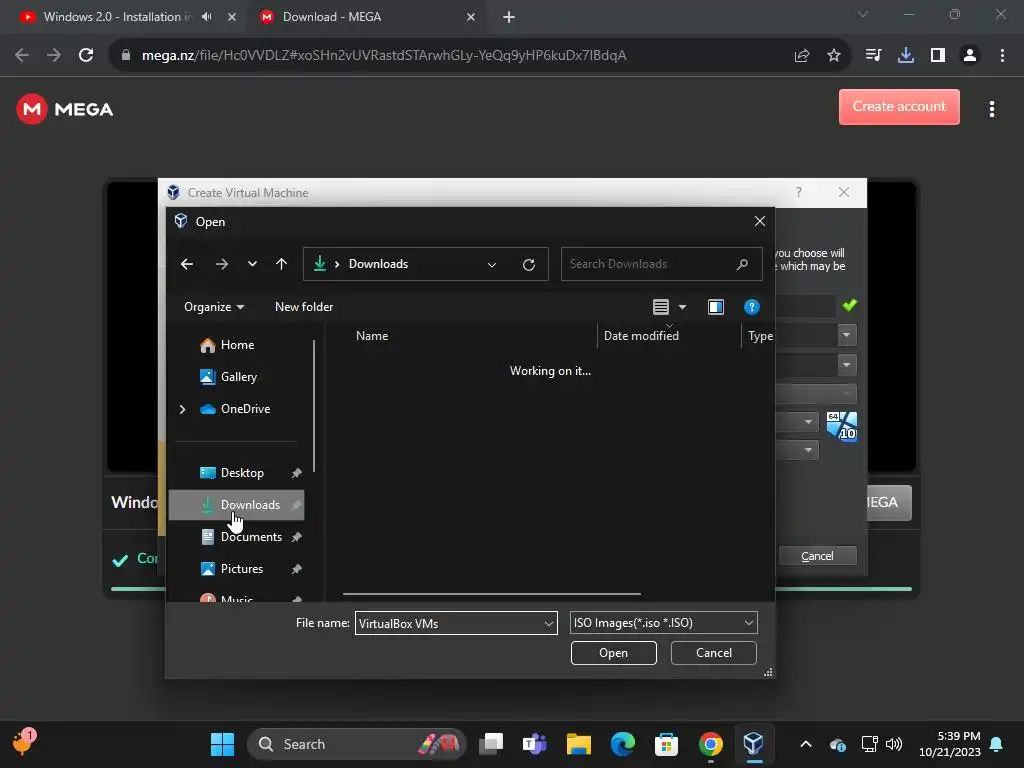Open volume control in system tray
The width and height of the screenshot is (1024, 768).
894,744
